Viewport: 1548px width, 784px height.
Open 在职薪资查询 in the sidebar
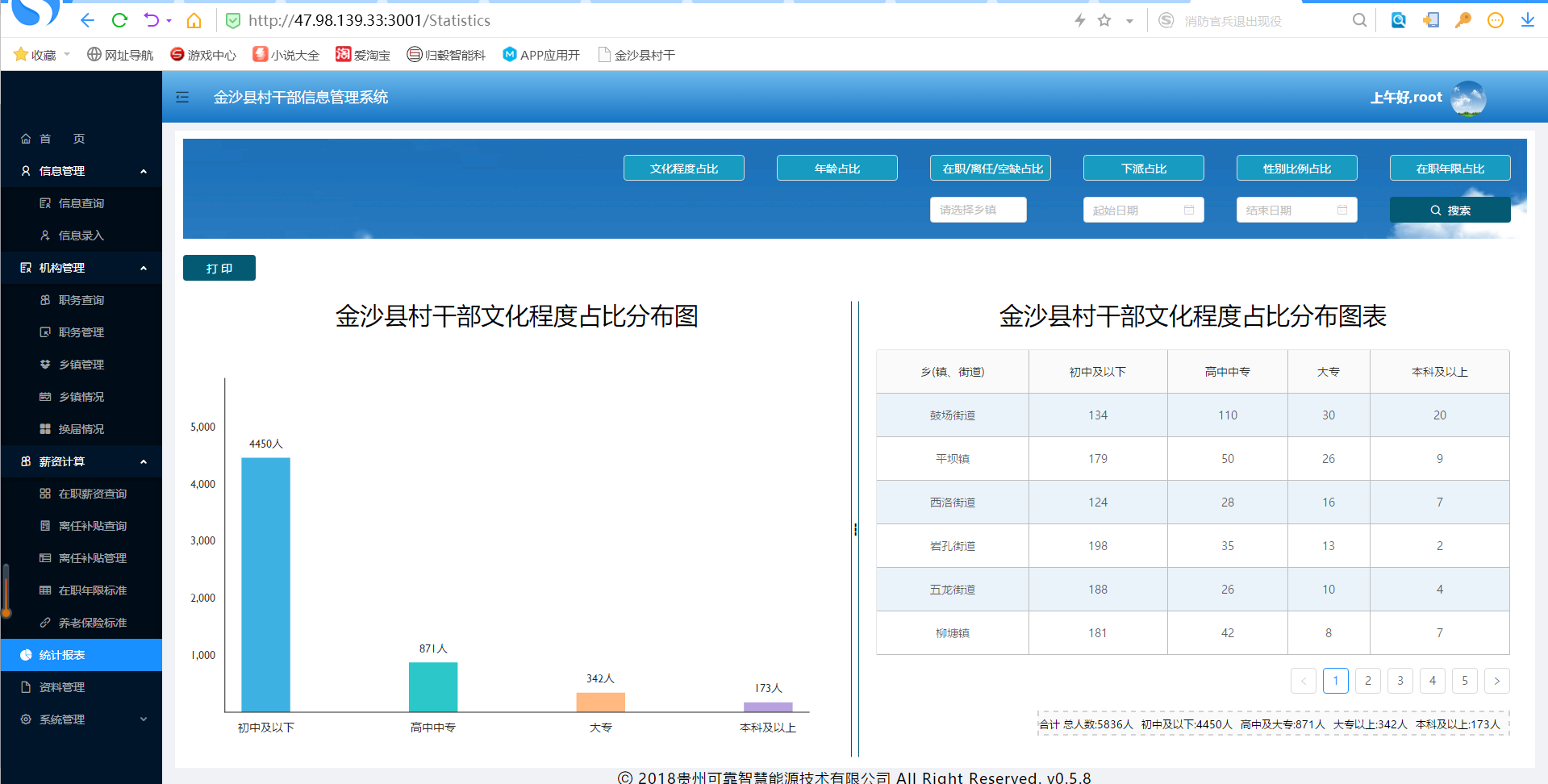tap(92, 494)
